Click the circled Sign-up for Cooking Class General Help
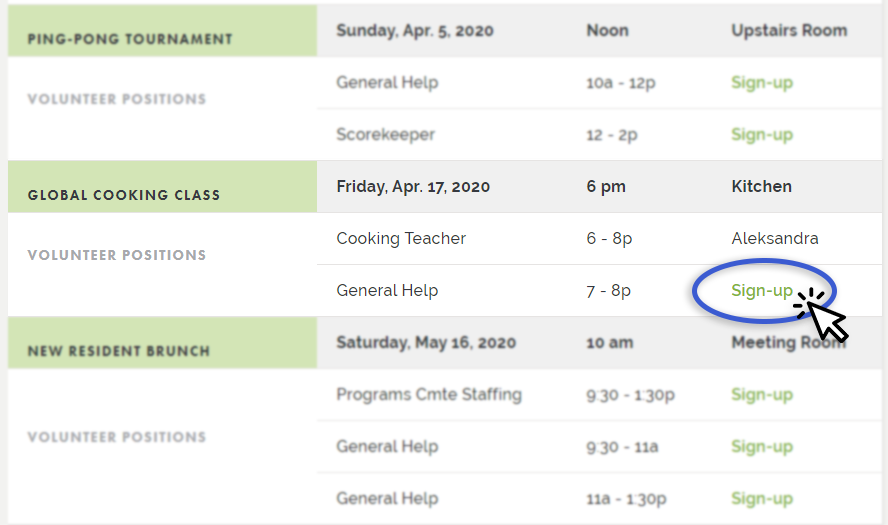The width and height of the screenshot is (888, 525). [762, 291]
